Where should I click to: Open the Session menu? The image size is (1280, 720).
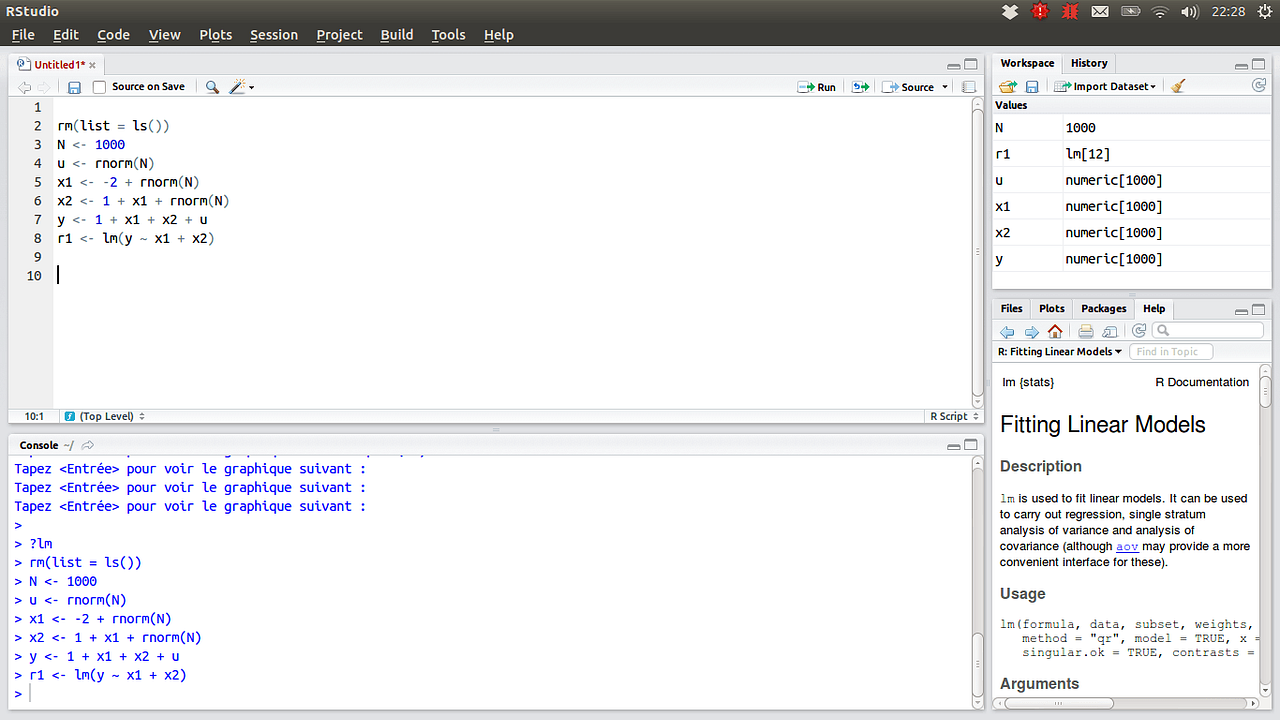[x=273, y=34]
